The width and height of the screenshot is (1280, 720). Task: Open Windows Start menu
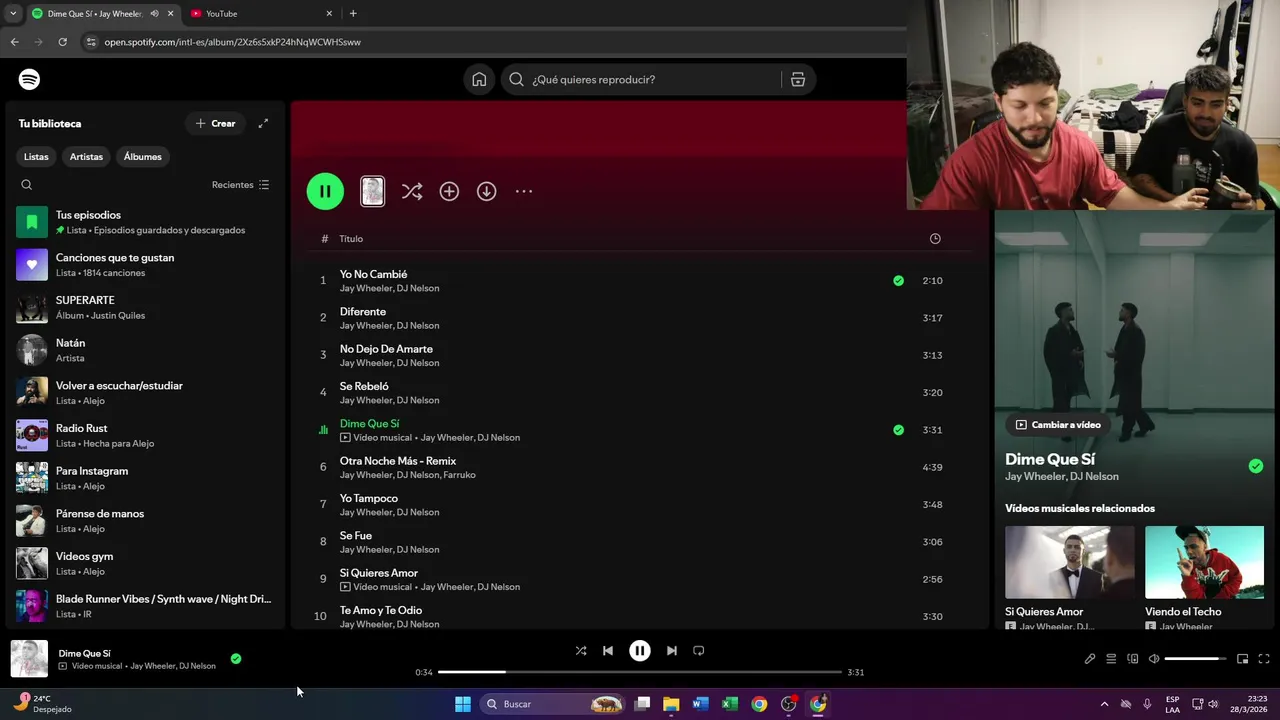463,704
